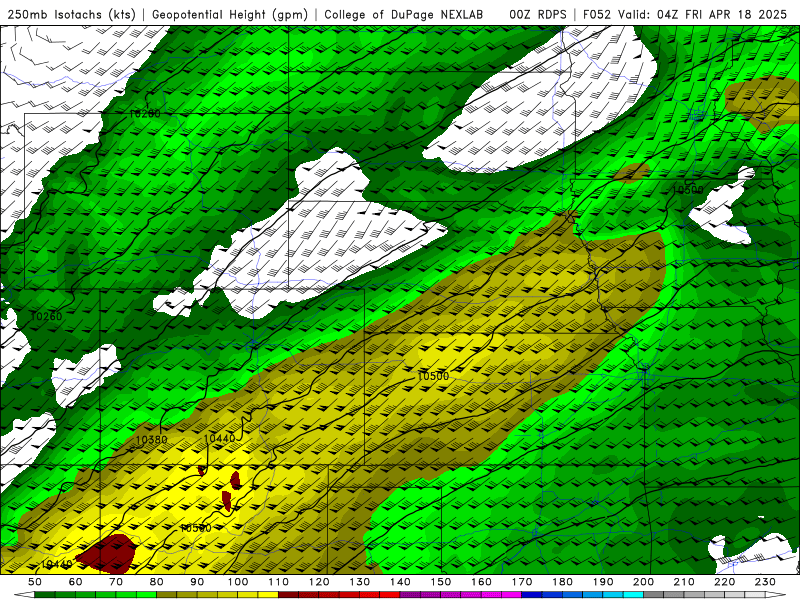The image size is (800, 600).
Task: Click the 170 value on the color scale
Action: click(522, 582)
